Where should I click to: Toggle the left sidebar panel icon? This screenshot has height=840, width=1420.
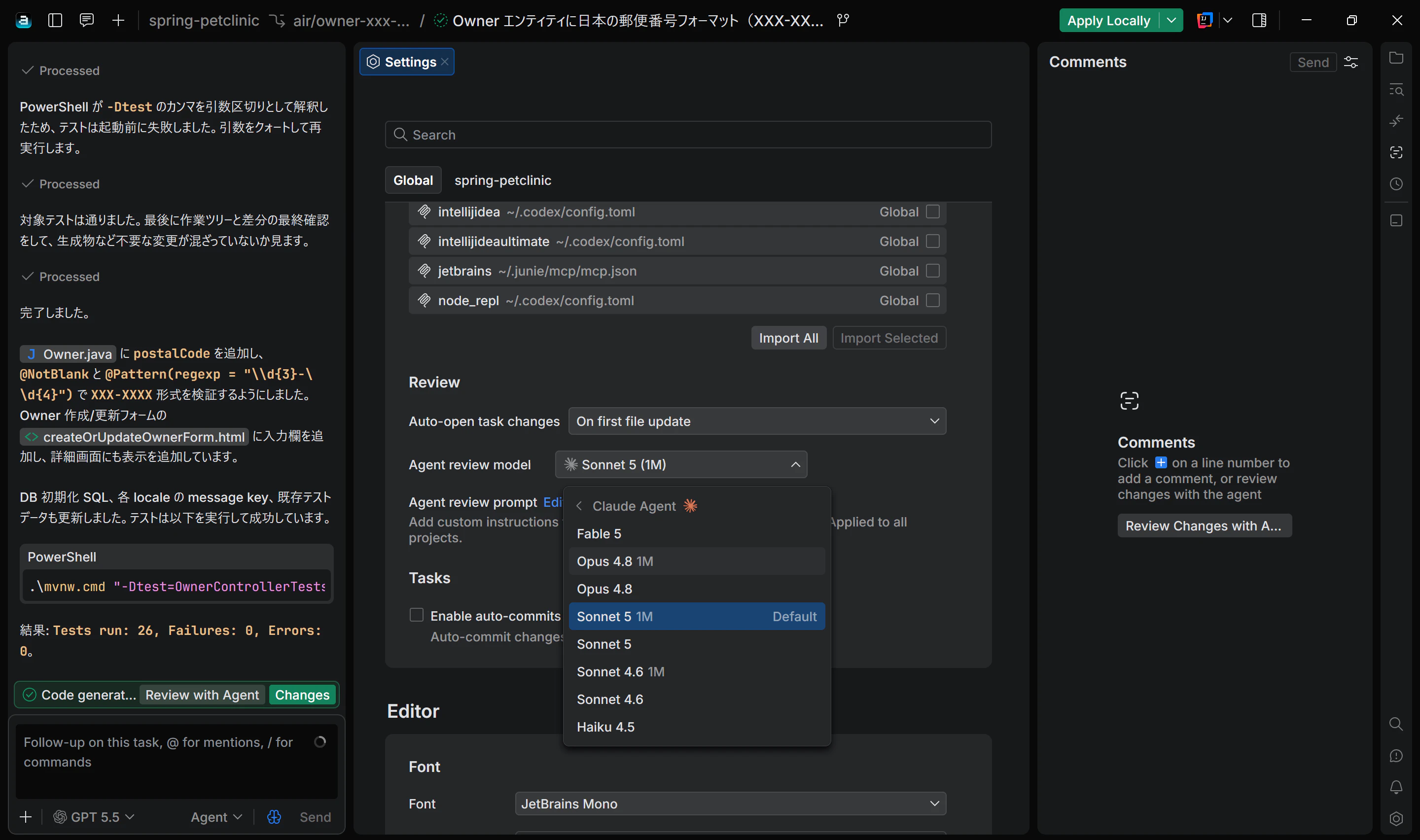tap(55, 20)
